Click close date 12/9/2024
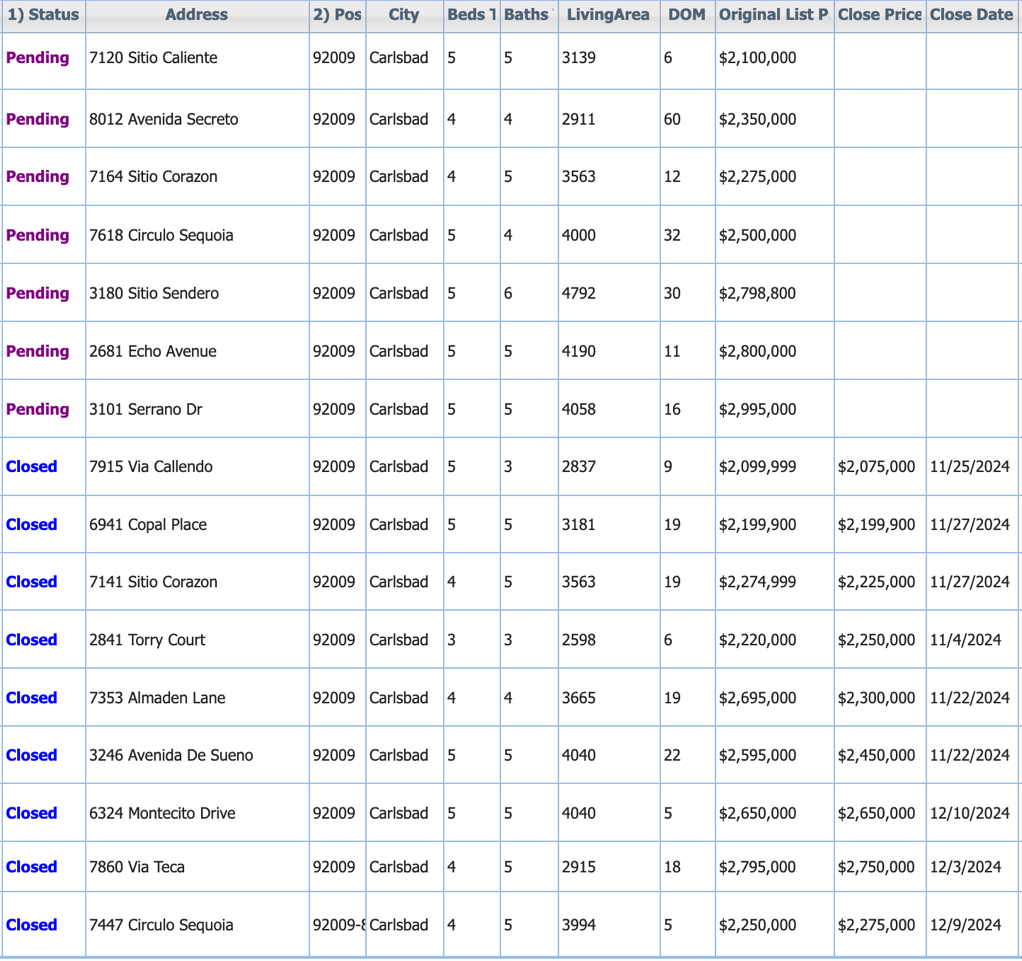The width and height of the screenshot is (1022, 961). [x=965, y=925]
